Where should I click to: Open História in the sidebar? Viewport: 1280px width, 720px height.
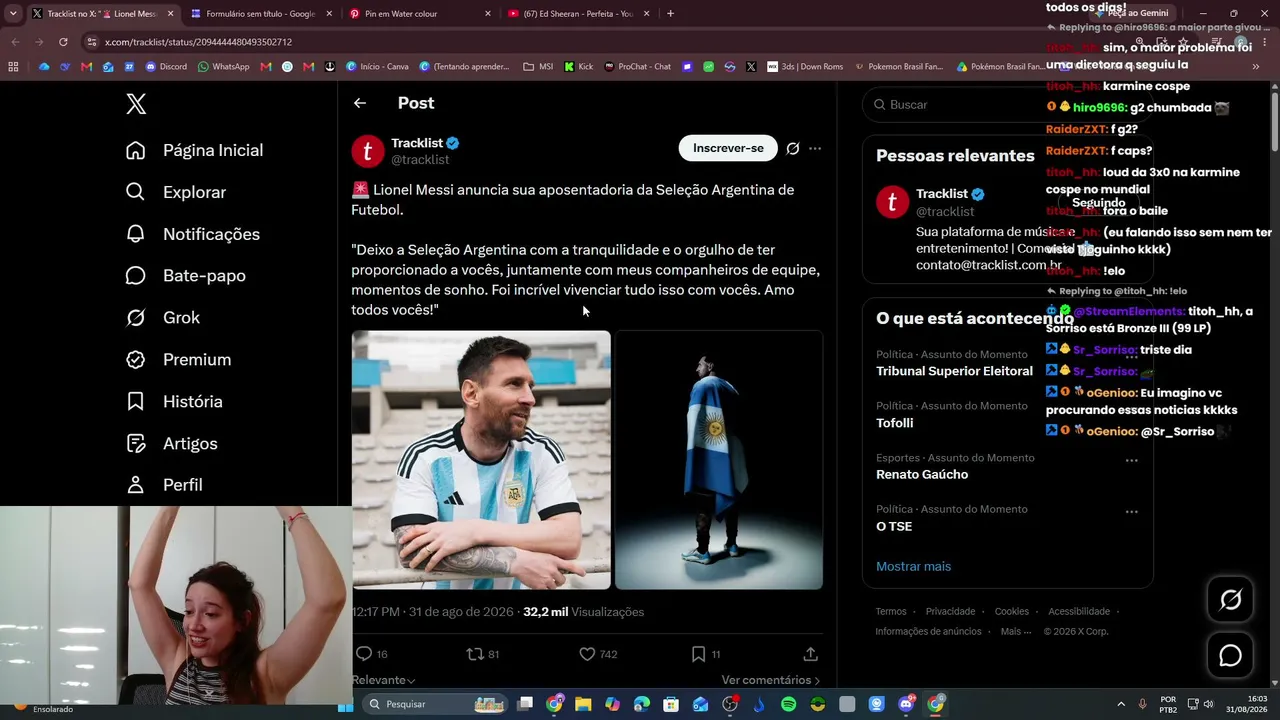coord(173,401)
